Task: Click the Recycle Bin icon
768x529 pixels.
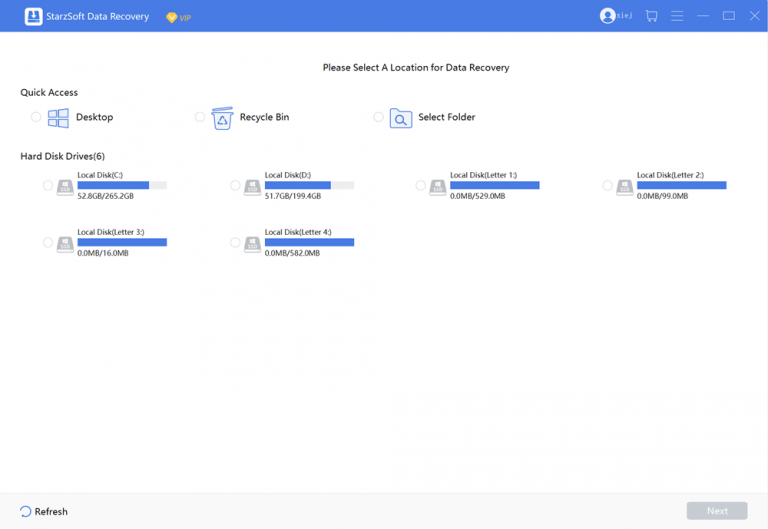Action: click(x=222, y=117)
